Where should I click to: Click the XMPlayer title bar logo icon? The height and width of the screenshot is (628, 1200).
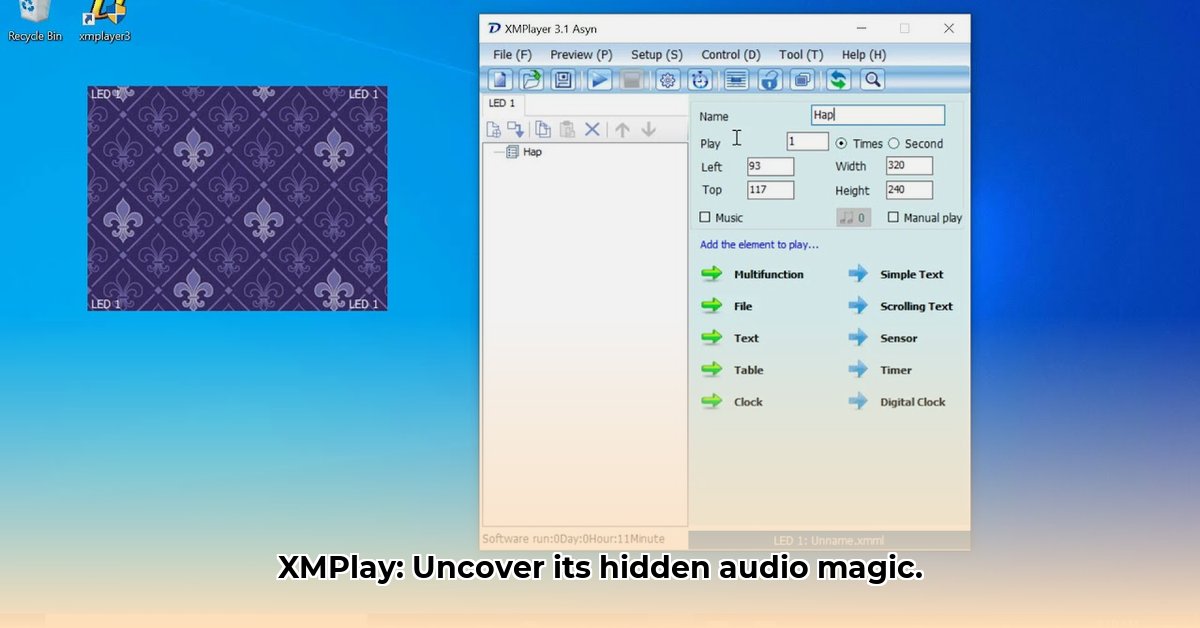(494, 29)
